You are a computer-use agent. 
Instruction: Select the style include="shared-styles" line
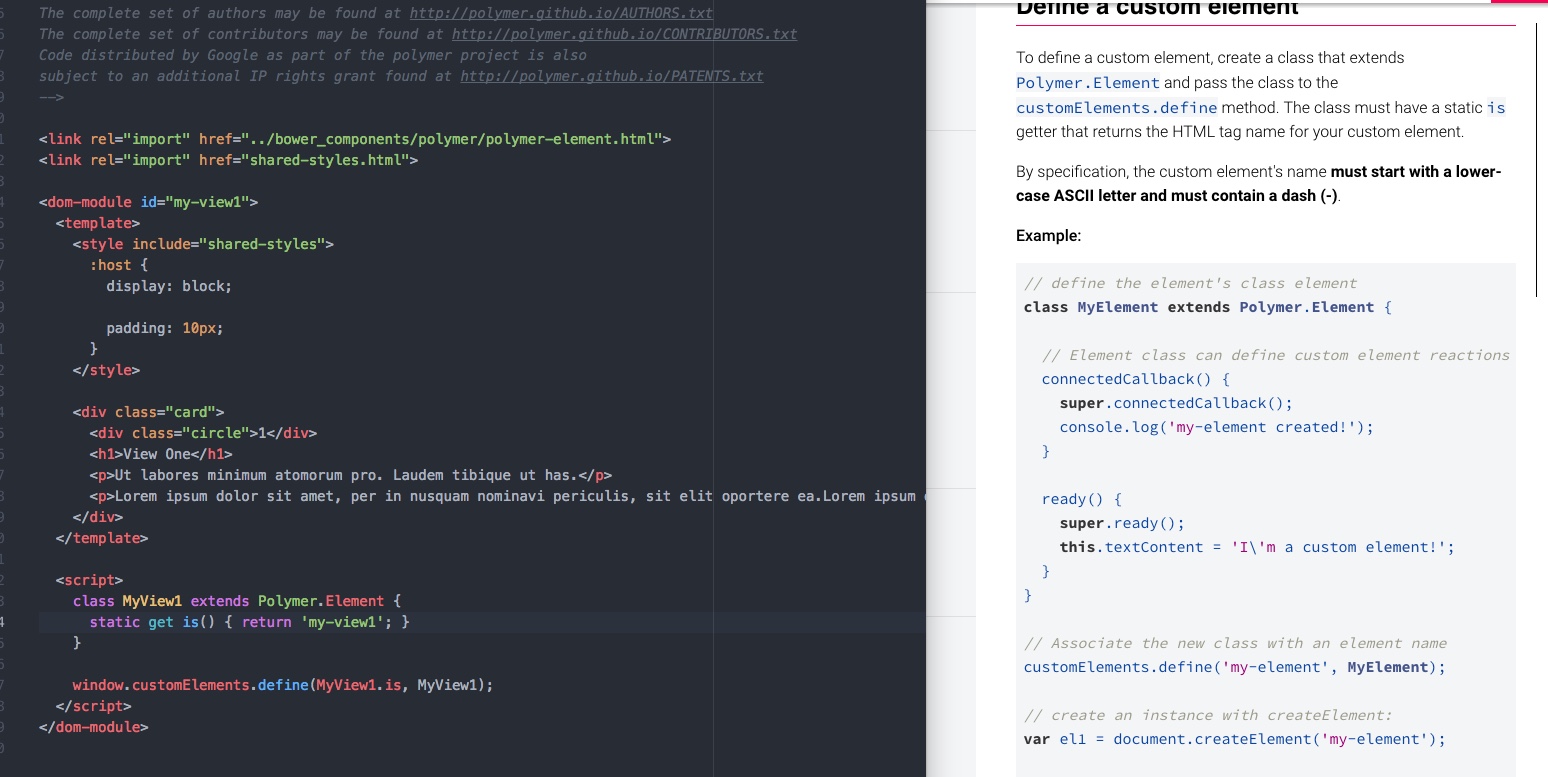pos(203,244)
